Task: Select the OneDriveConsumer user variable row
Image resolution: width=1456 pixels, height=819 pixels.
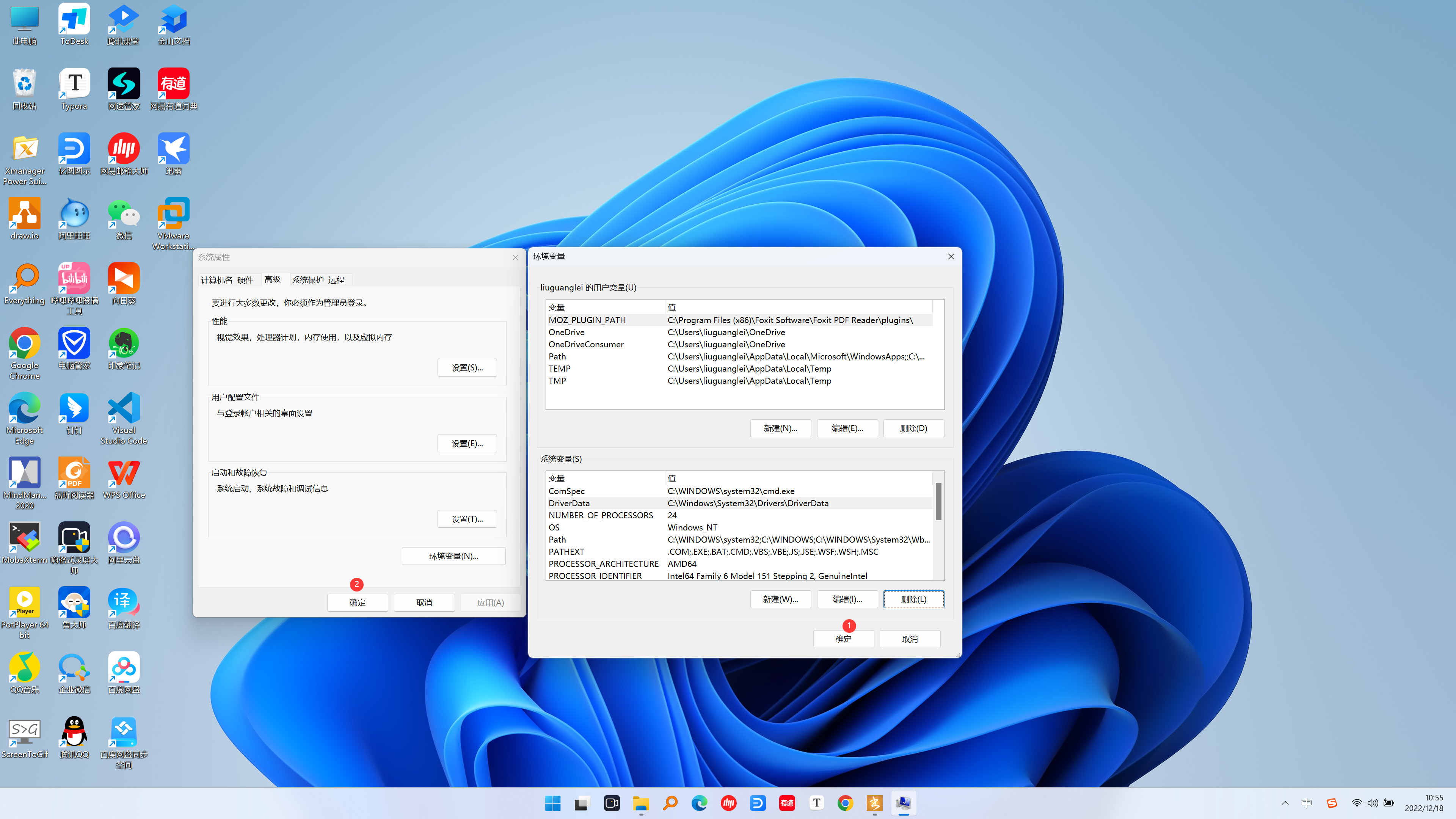Action: pyautogui.click(x=739, y=344)
